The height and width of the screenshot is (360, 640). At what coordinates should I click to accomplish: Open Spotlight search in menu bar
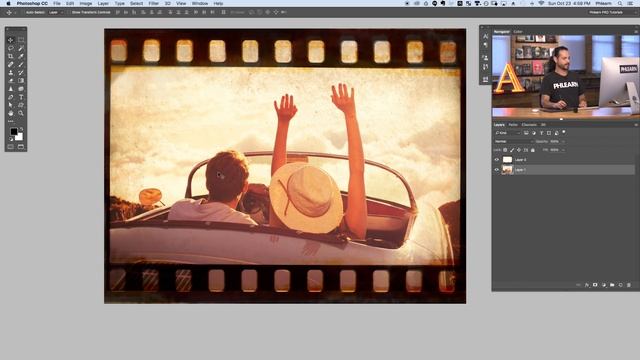620,3
